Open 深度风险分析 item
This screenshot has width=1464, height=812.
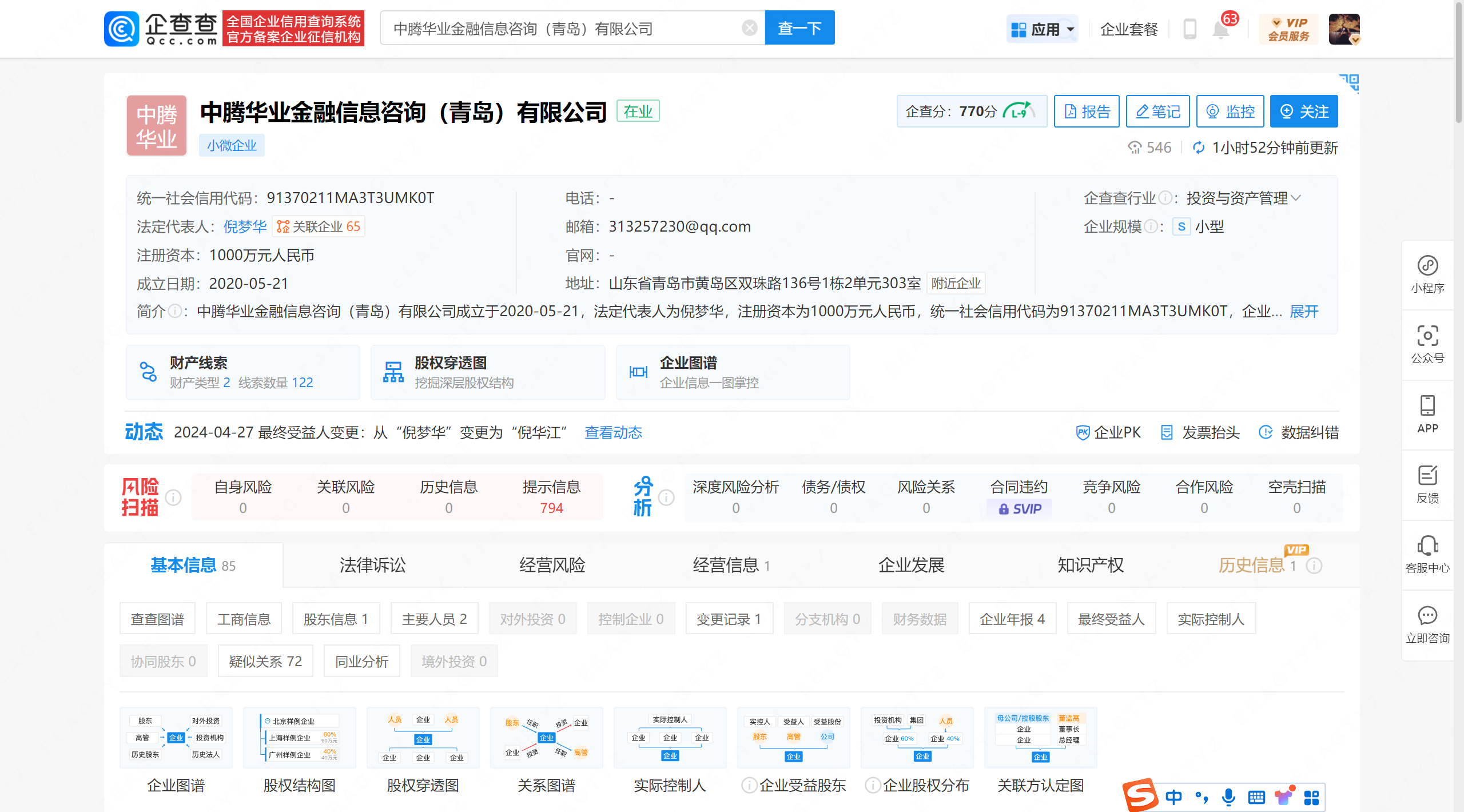(x=735, y=497)
